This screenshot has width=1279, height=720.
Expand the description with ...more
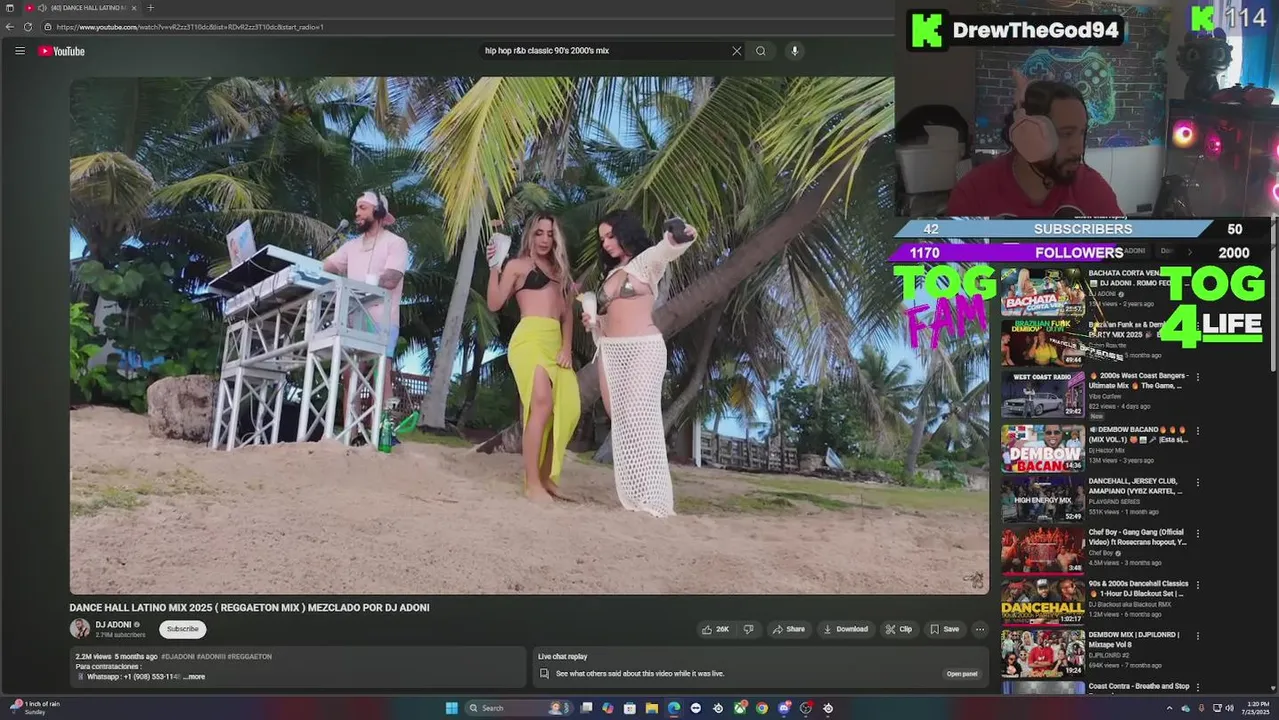pyautogui.click(x=194, y=677)
